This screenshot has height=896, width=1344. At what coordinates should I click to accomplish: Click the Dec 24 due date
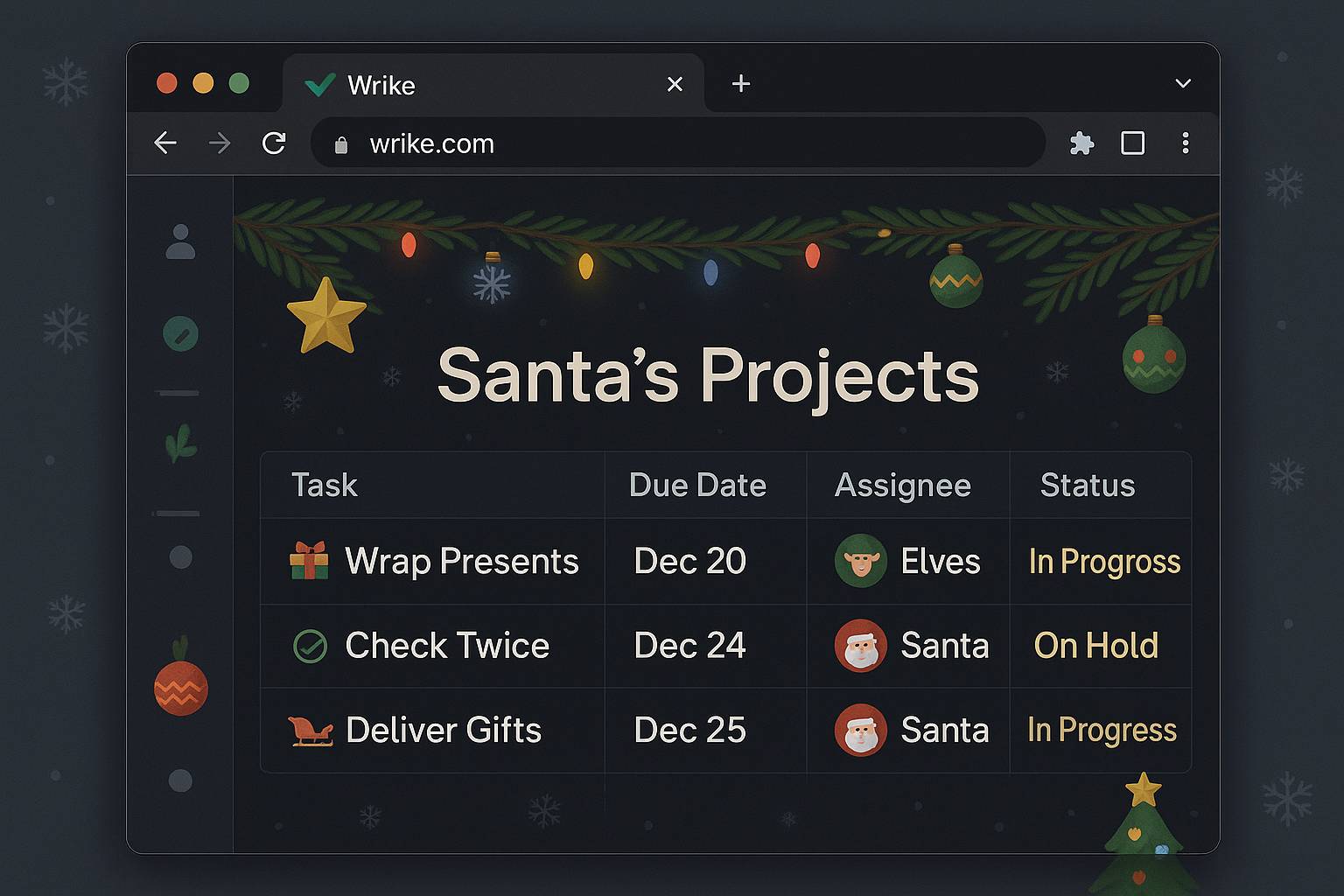(x=689, y=646)
